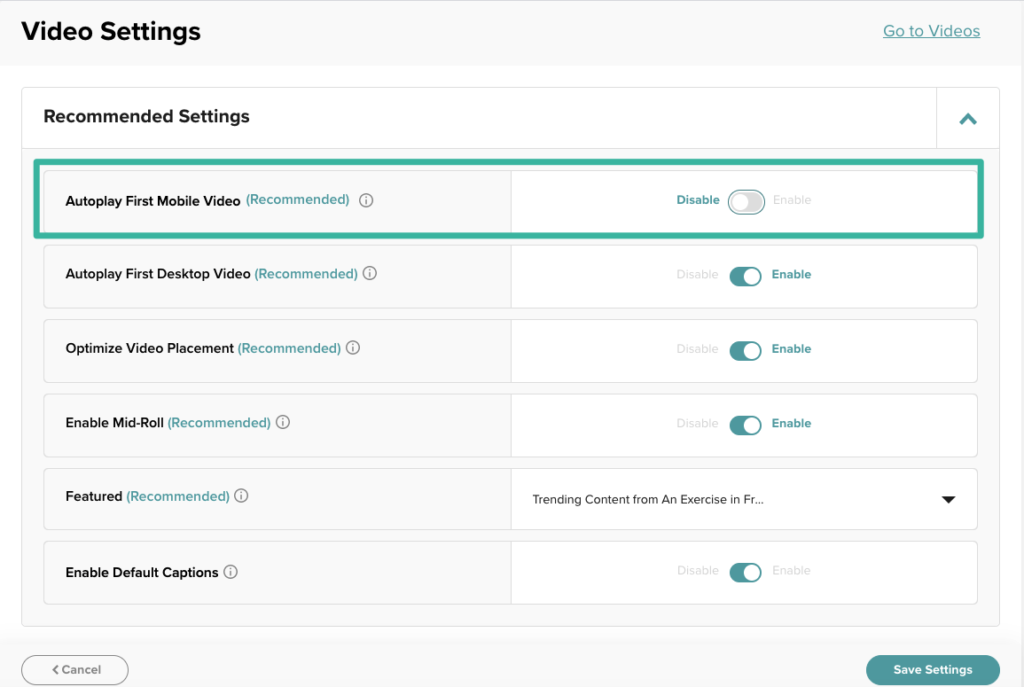This screenshot has width=1024, height=687.
Task: Click Disable label for Autoplay First Mobile Video
Action: 698,200
